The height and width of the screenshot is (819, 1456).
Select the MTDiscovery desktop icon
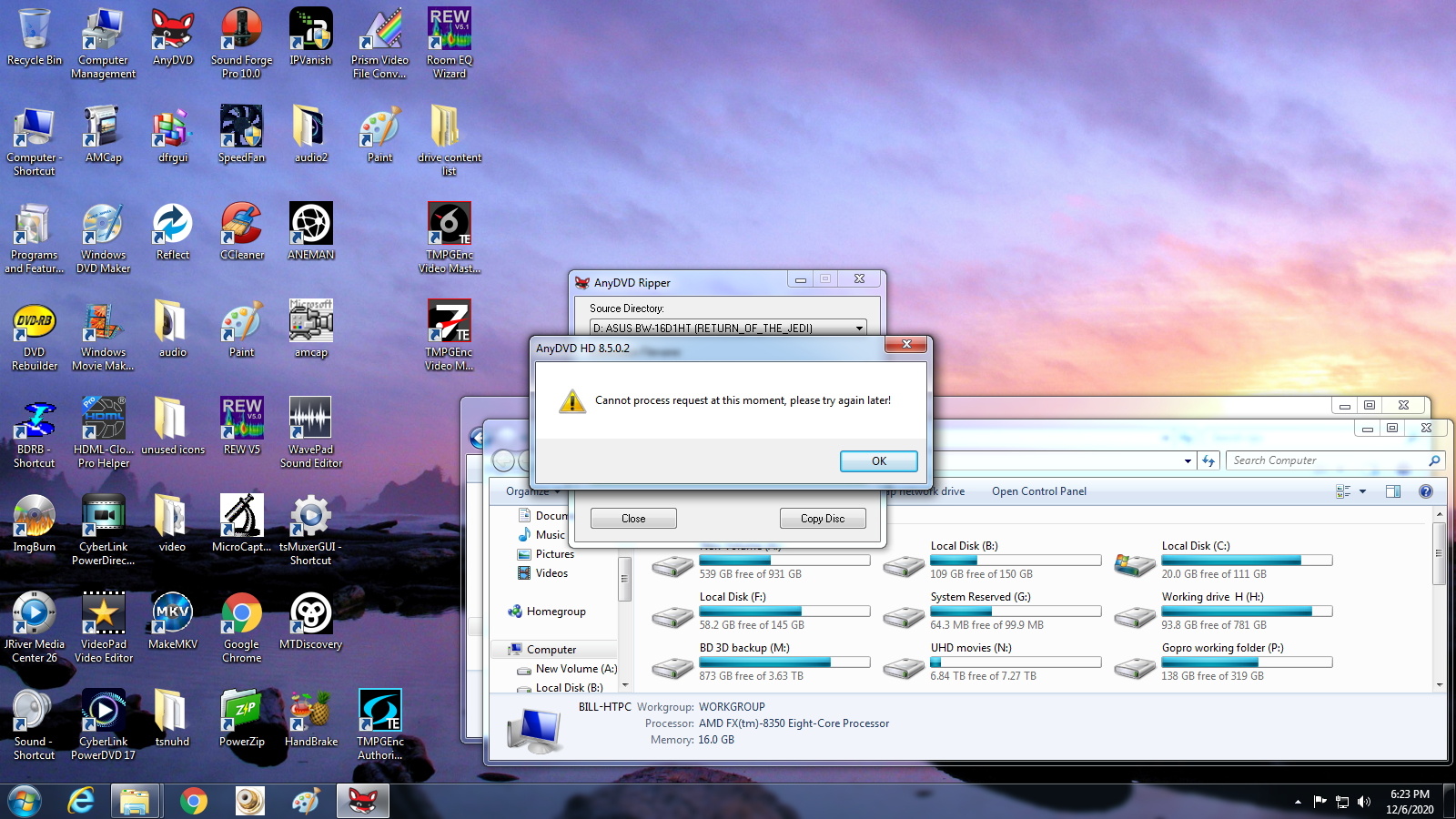pyautogui.click(x=310, y=622)
